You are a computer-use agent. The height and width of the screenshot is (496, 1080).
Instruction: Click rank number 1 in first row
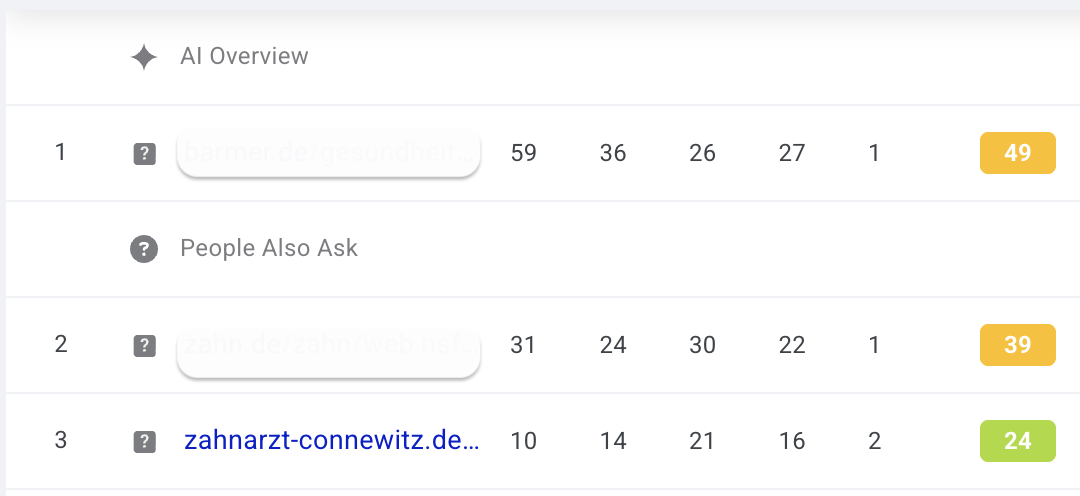(x=61, y=153)
